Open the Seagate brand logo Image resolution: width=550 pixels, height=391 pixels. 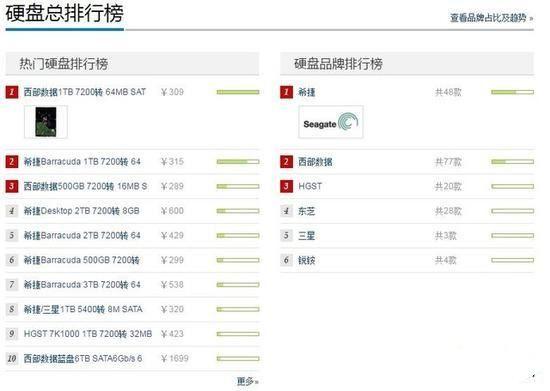(331, 122)
